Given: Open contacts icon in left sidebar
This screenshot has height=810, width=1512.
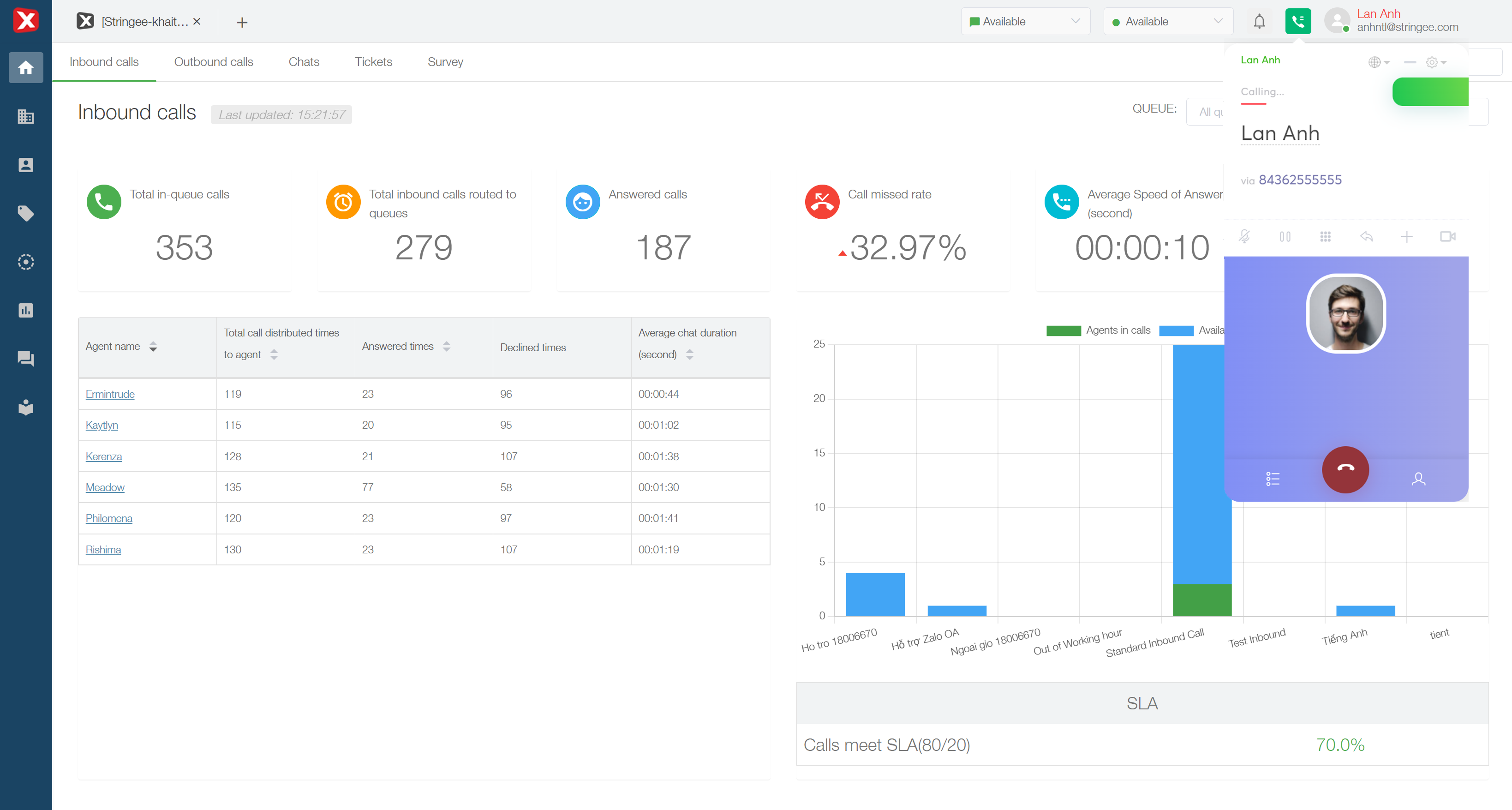Looking at the screenshot, I should point(26,165).
